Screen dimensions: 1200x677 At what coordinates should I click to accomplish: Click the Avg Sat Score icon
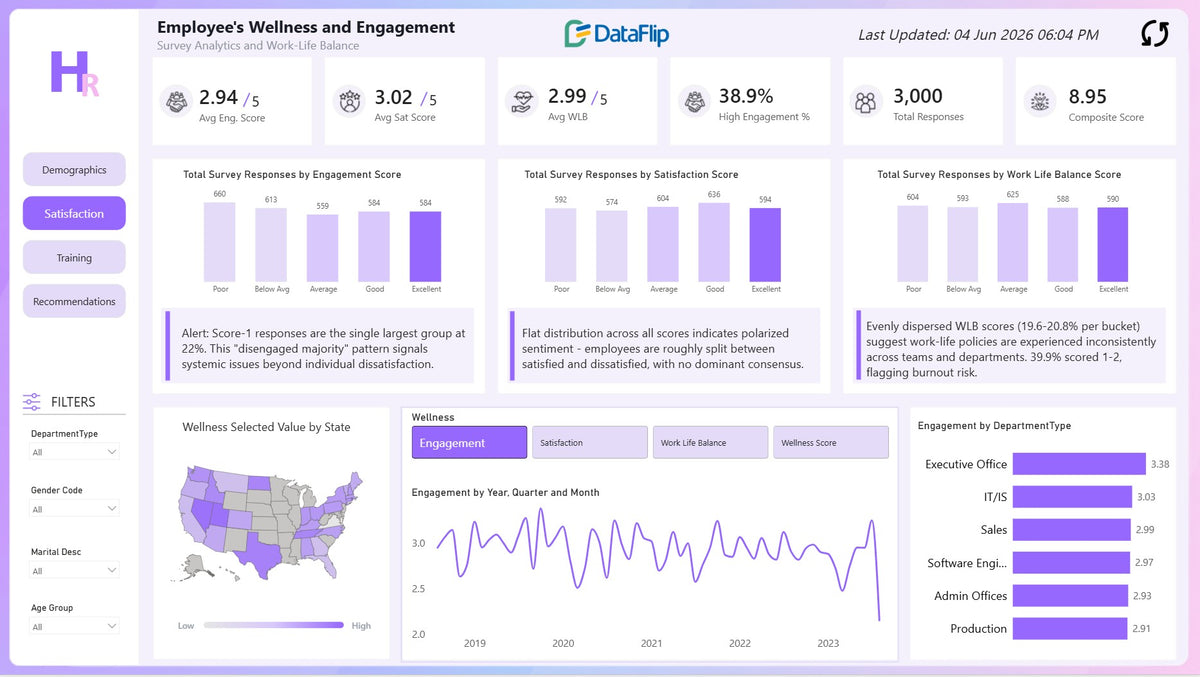click(350, 102)
